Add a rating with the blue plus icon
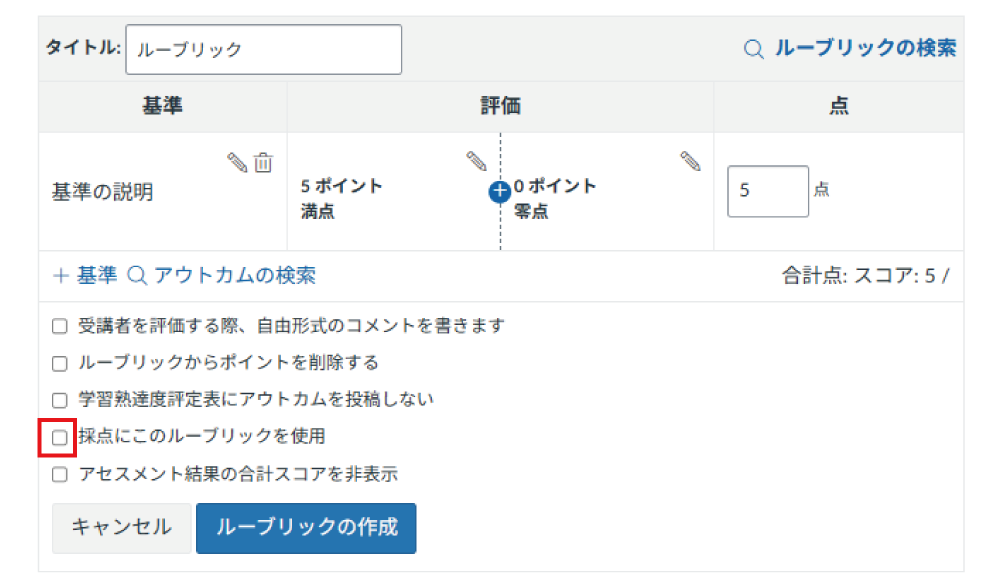 pos(500,192)
